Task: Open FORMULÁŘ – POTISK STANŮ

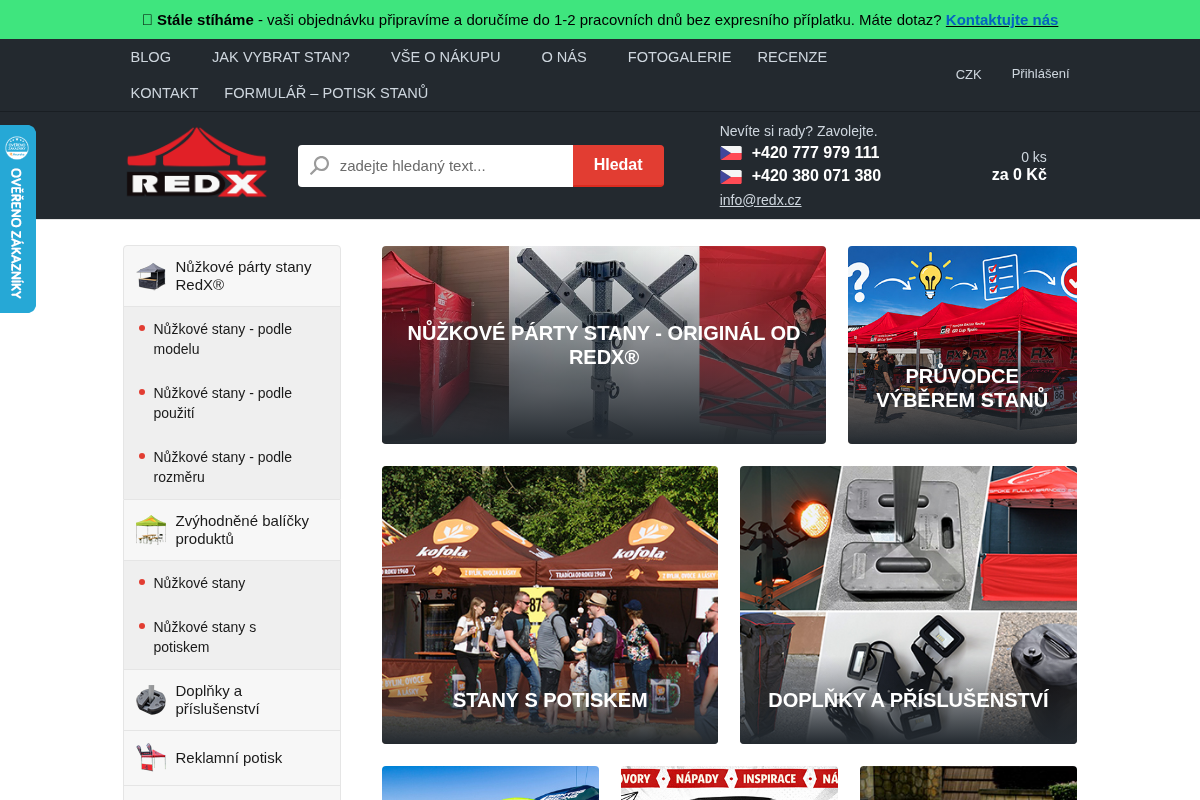Action: [x=326, y=93]
